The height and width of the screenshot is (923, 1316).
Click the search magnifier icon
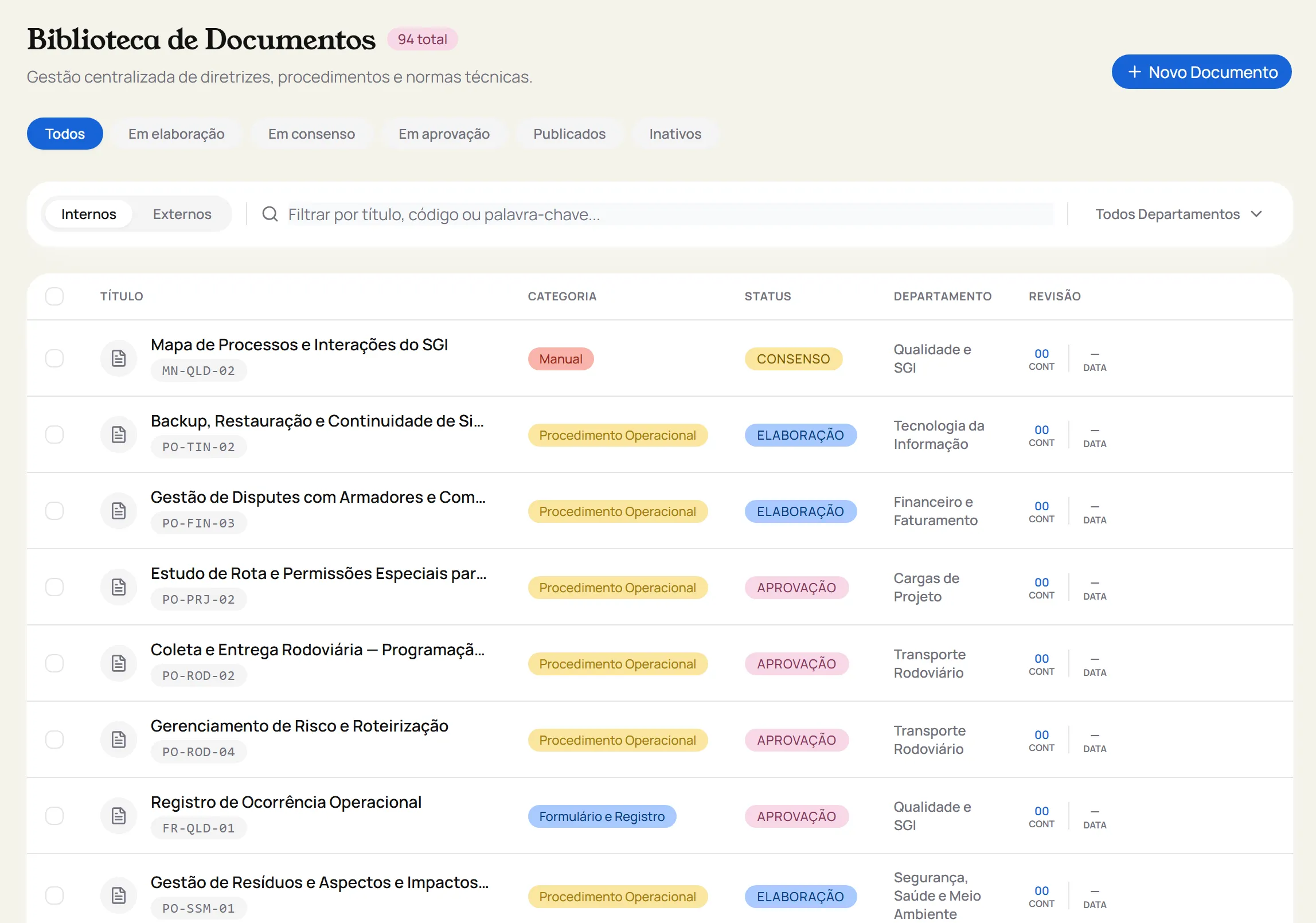click(x=270, y=214)
